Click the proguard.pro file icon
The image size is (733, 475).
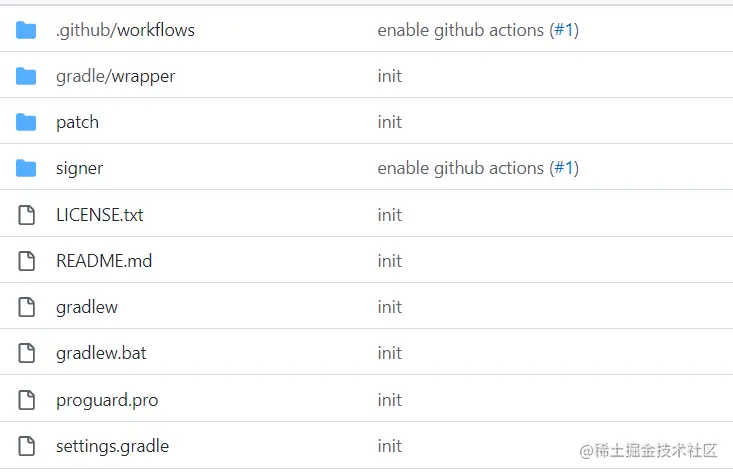tap(26, 400)
